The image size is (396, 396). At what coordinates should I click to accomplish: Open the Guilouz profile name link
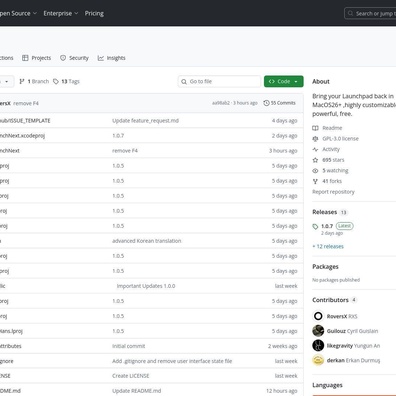[x=336, y=331]
